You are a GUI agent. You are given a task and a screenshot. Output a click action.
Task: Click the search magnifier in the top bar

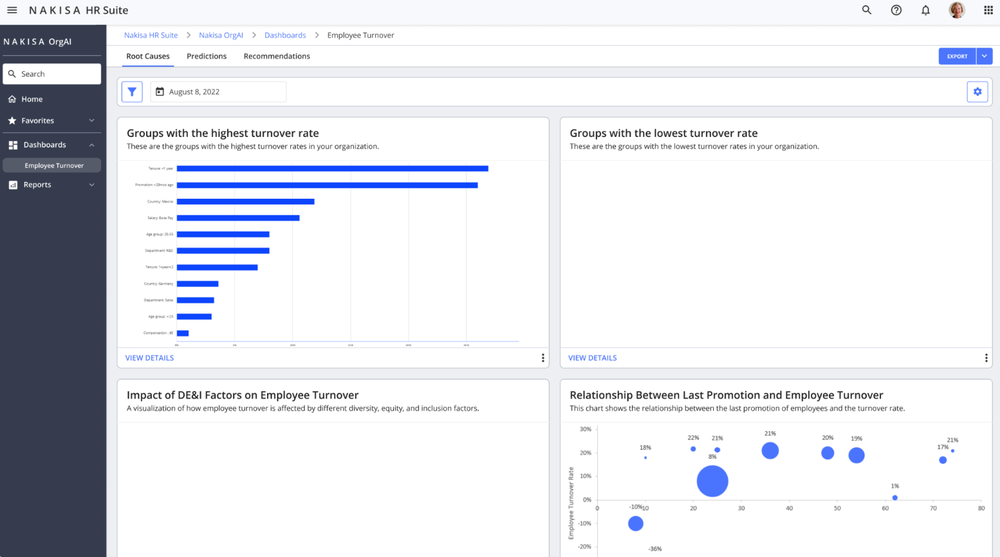click(867, 10)
